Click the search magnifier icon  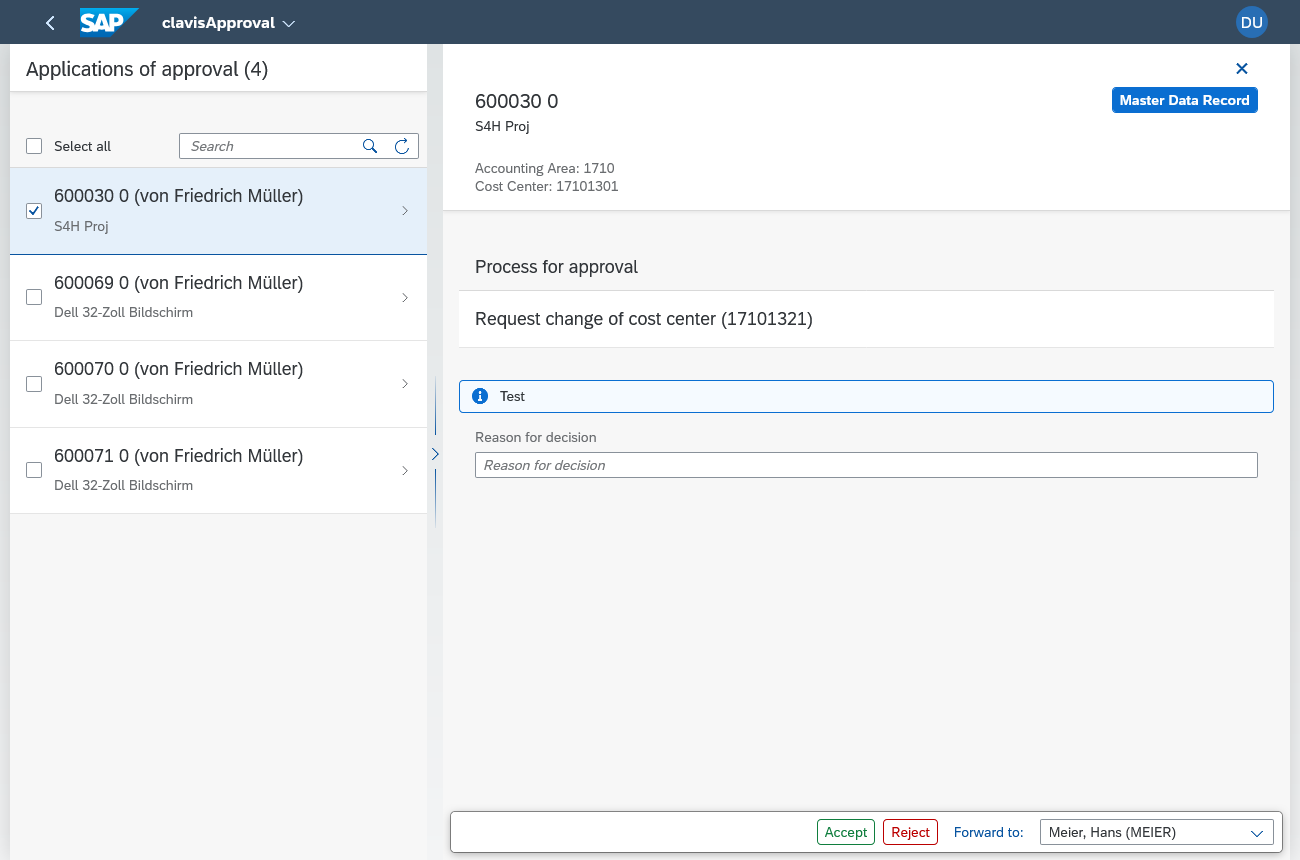tap(370, 146)
